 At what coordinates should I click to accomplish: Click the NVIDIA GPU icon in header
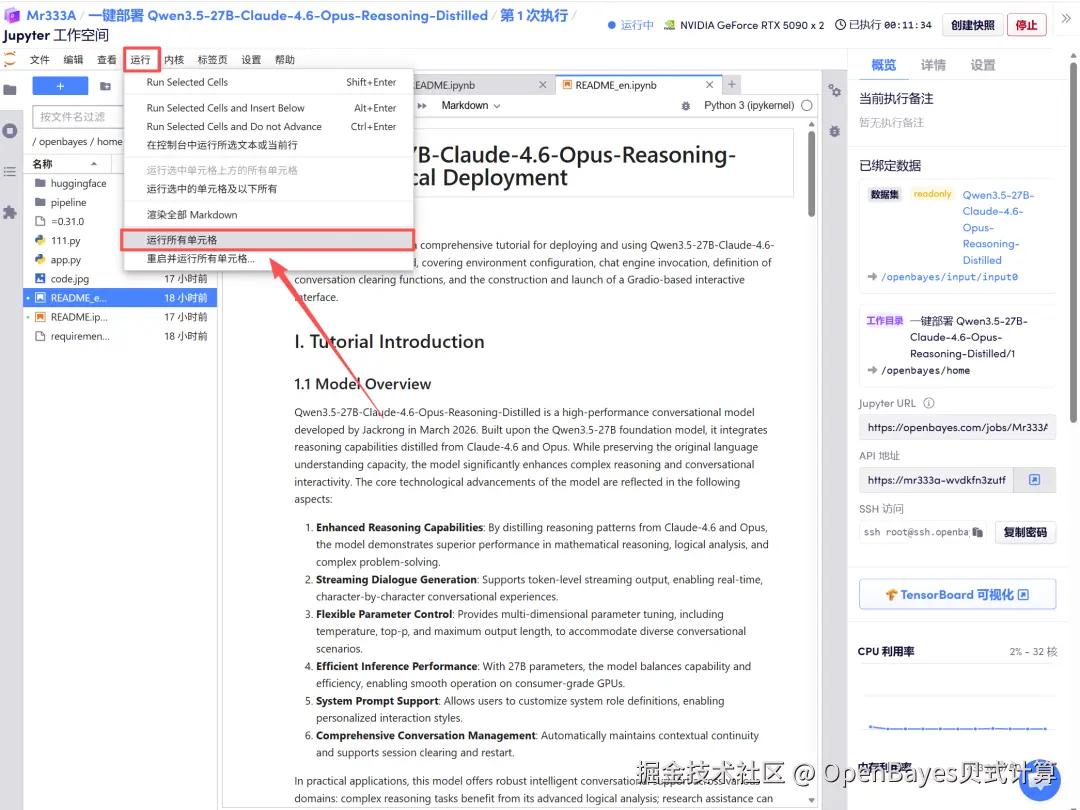pos(669,25)
